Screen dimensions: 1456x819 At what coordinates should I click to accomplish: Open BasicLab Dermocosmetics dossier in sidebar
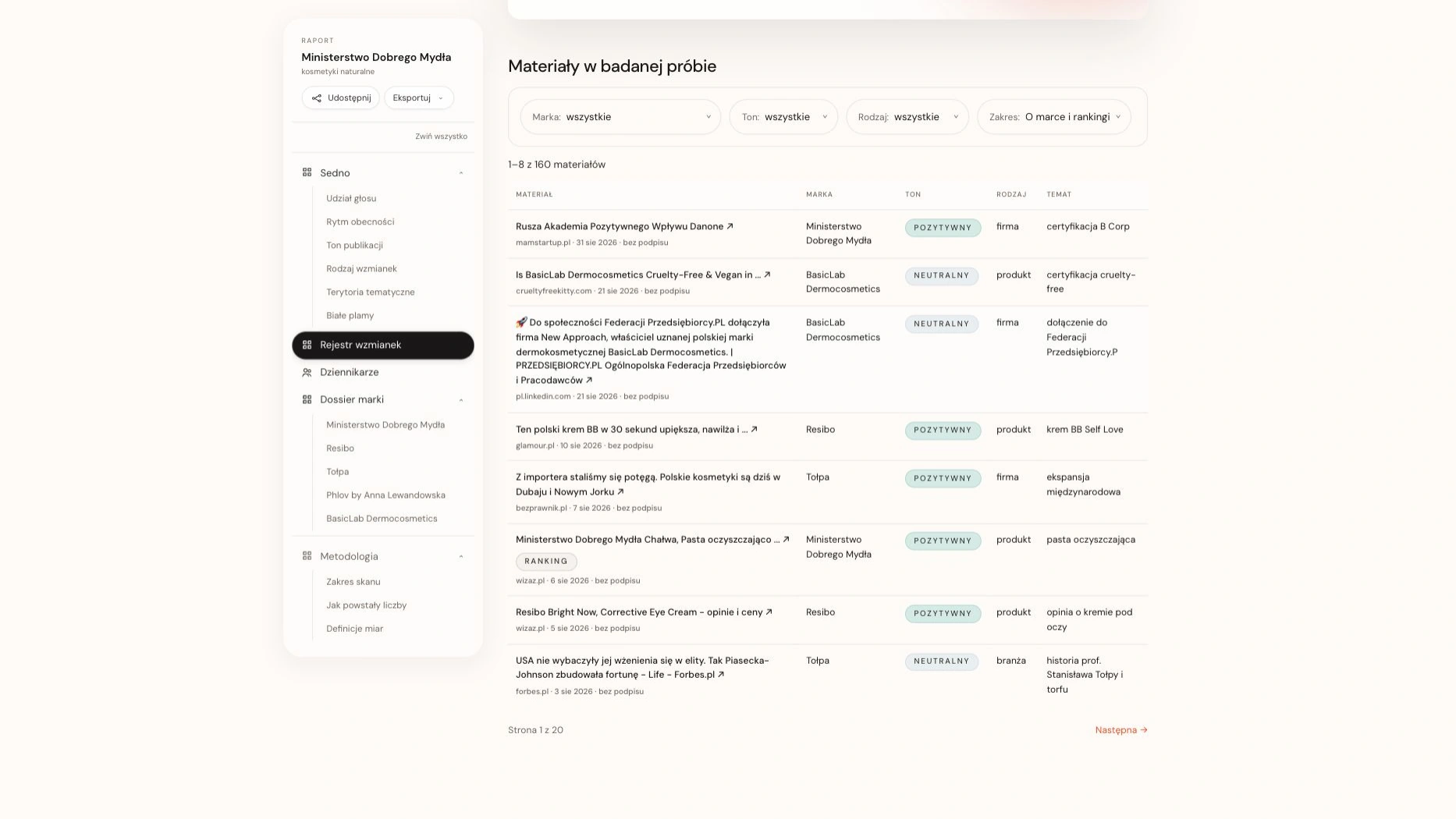pos(382,519)
